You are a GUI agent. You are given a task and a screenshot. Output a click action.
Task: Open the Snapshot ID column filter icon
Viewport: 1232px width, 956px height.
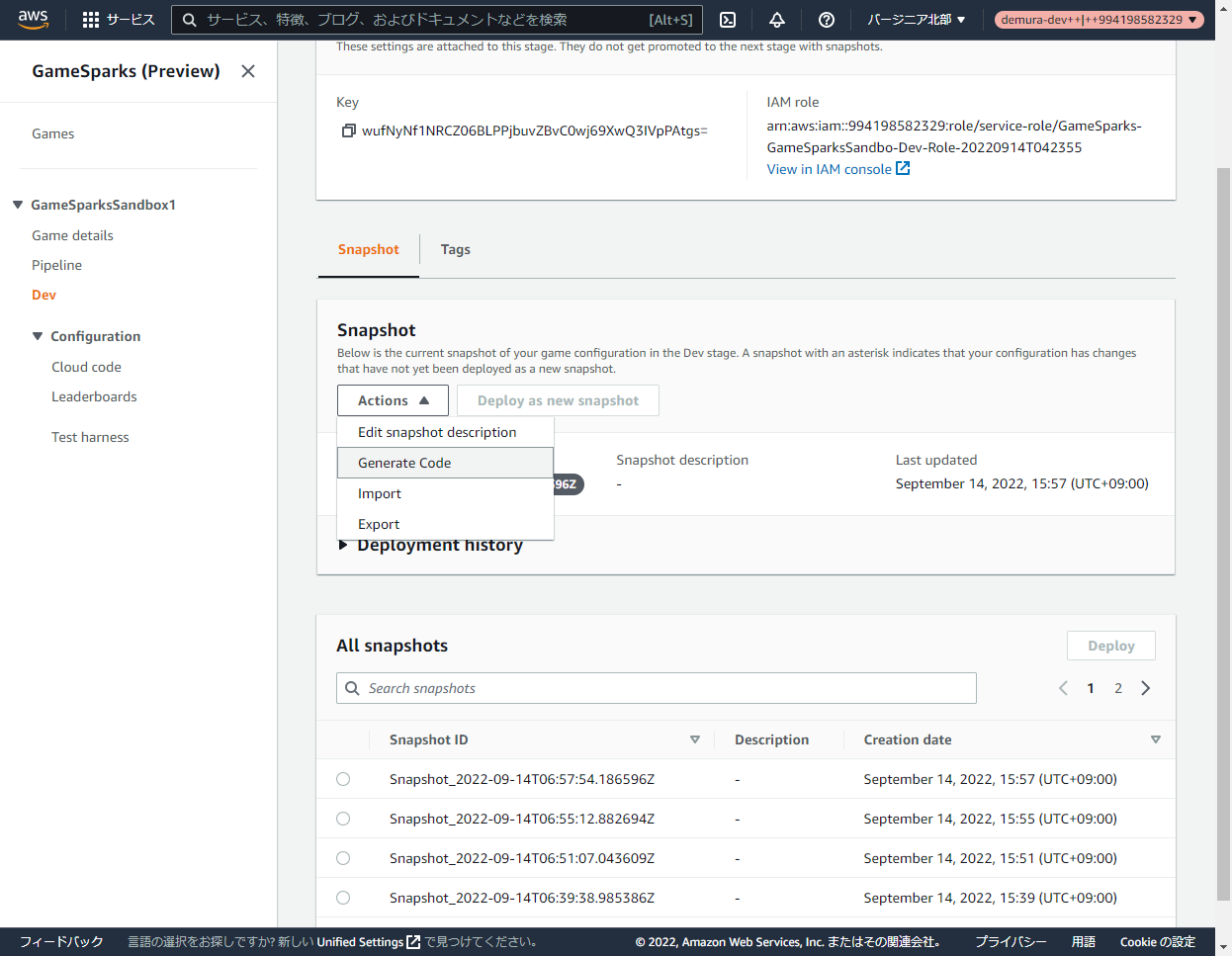pyautogui.click(x=695, y=739)
